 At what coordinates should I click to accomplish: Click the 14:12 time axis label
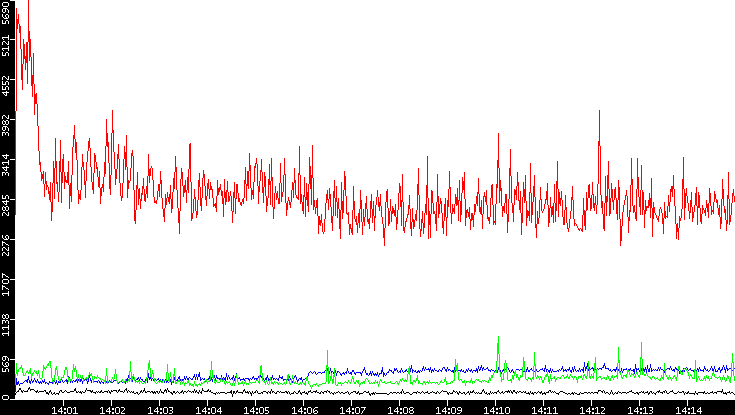point(592,410)
